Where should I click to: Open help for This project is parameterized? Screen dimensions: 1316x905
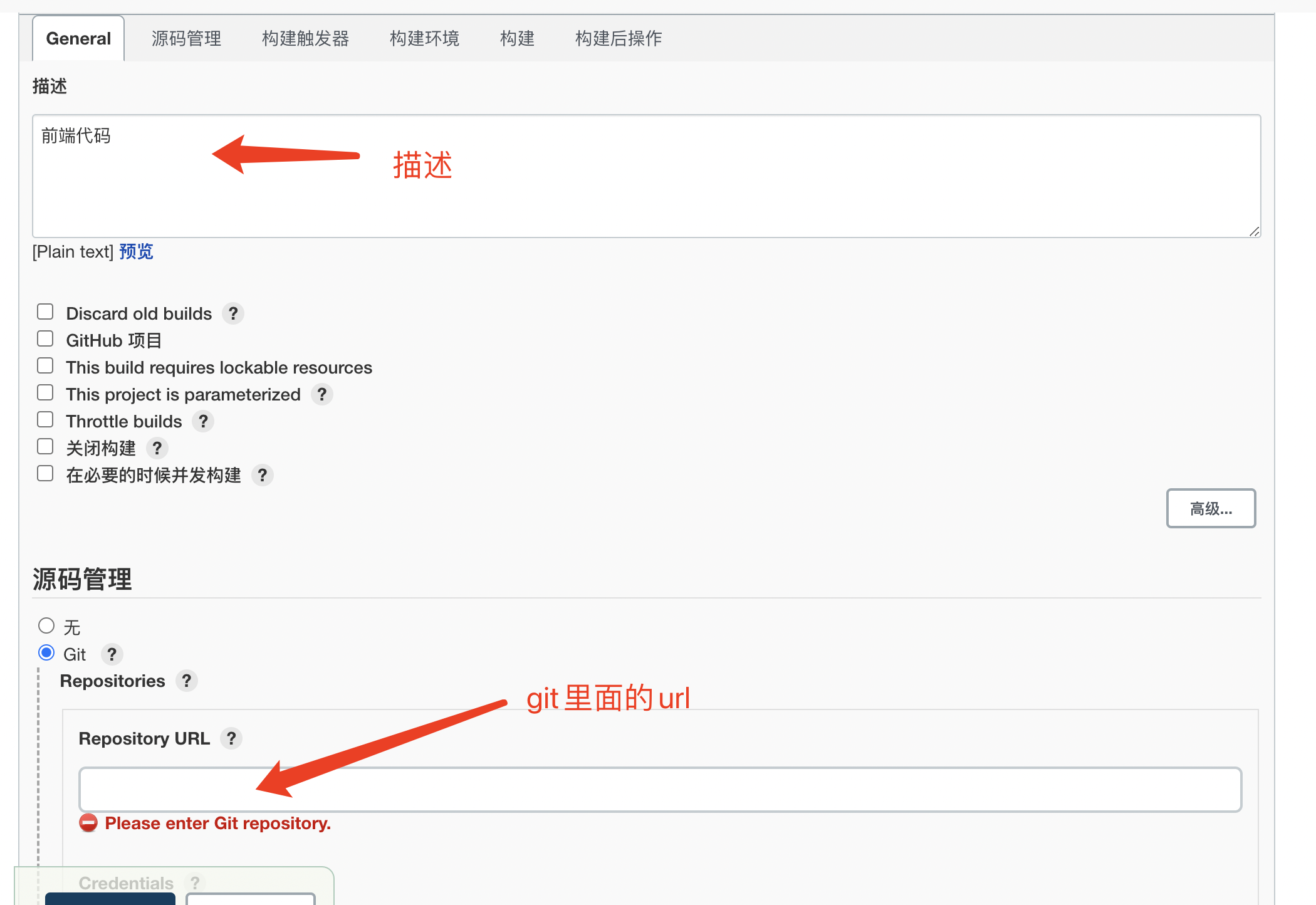point(322,394)
